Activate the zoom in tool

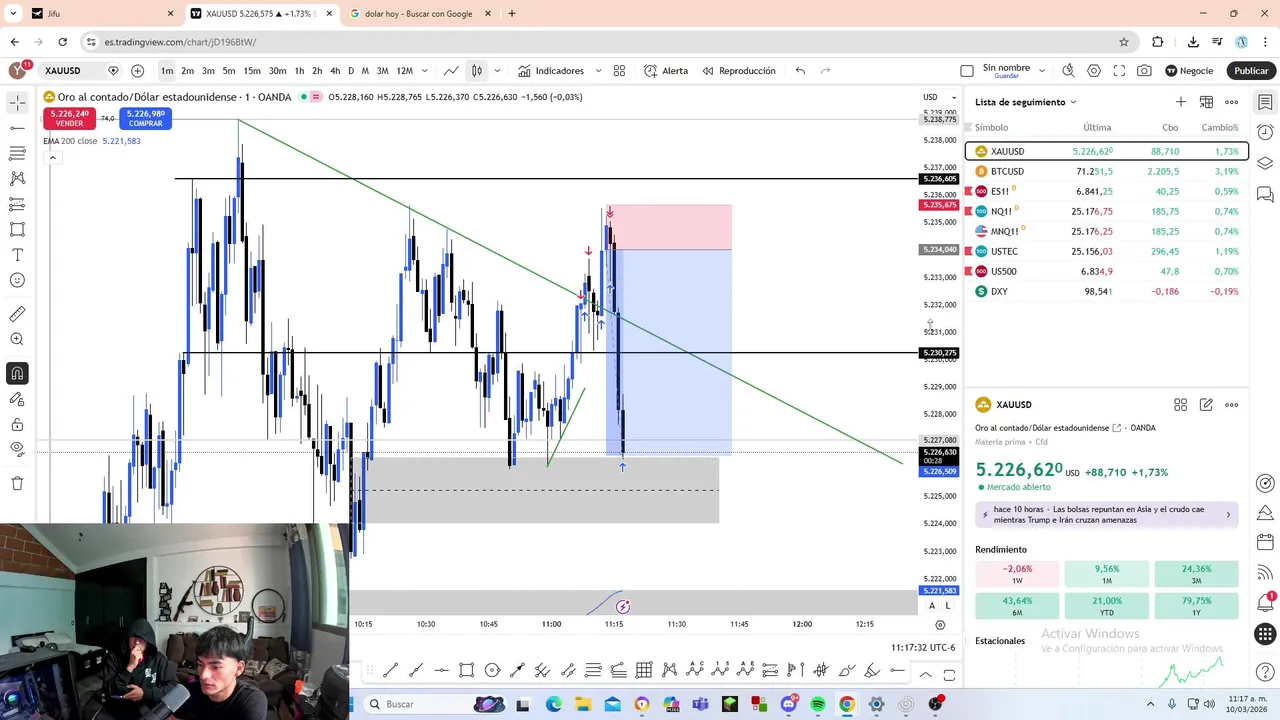[x=17, y=339]
